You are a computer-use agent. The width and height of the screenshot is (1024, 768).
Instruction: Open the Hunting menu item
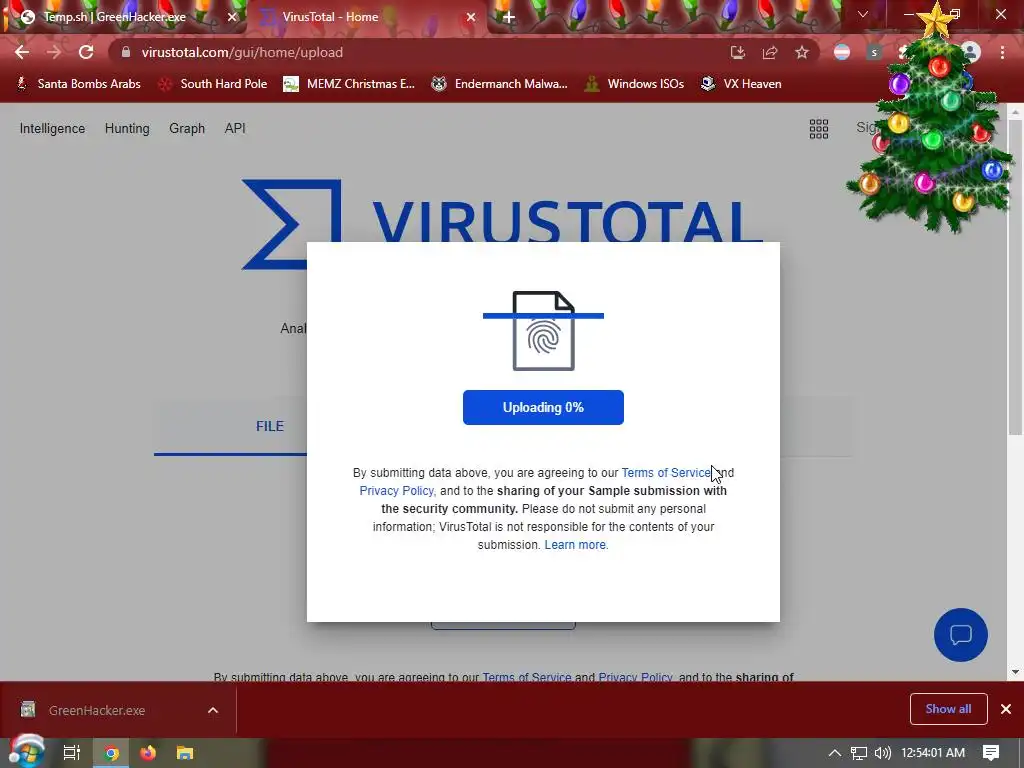(127, 129)
